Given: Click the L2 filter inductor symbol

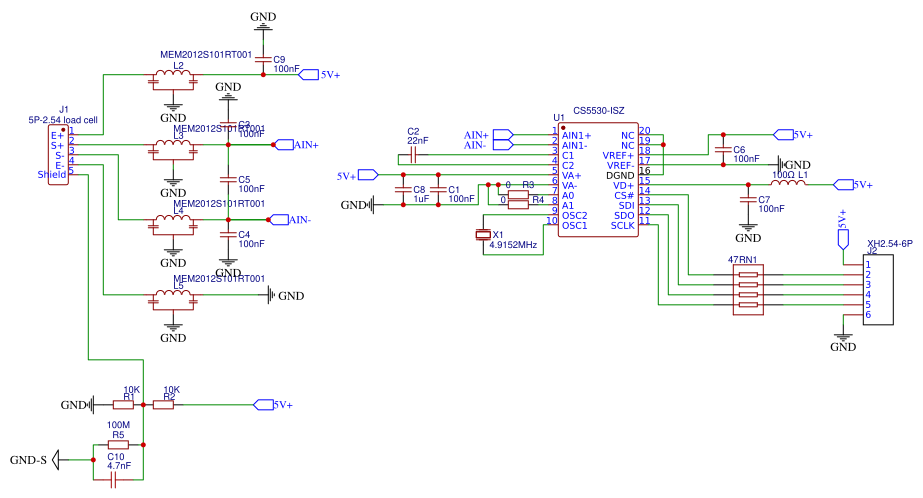Looking at the screenshot, I should (173, 77).
